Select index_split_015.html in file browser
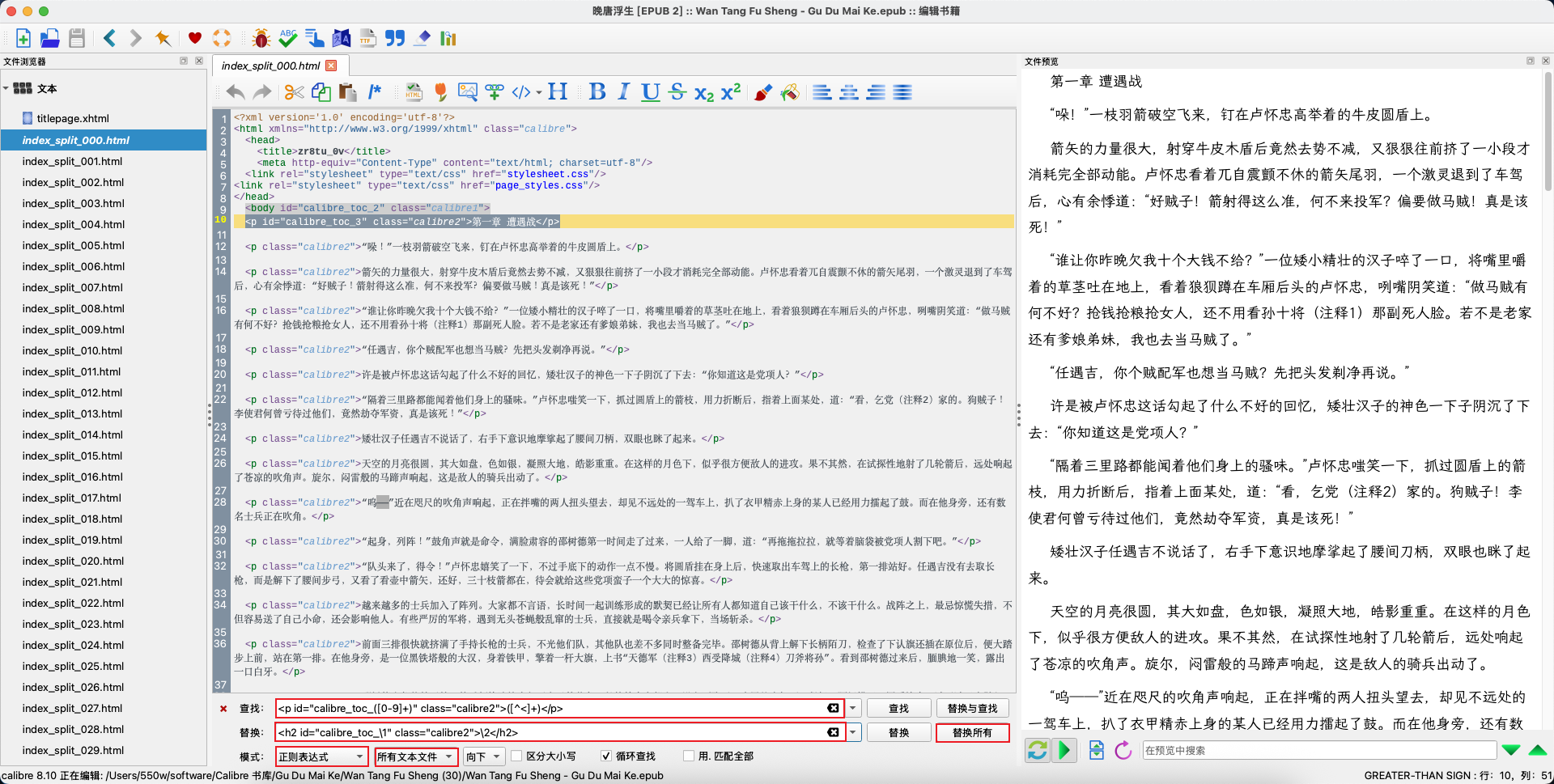 71,456
